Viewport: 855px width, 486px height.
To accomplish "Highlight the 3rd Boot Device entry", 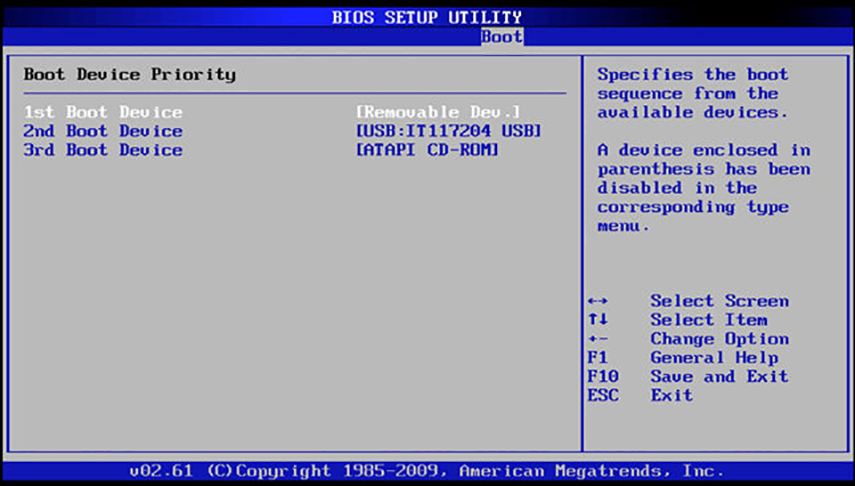I will click(103, 150).
